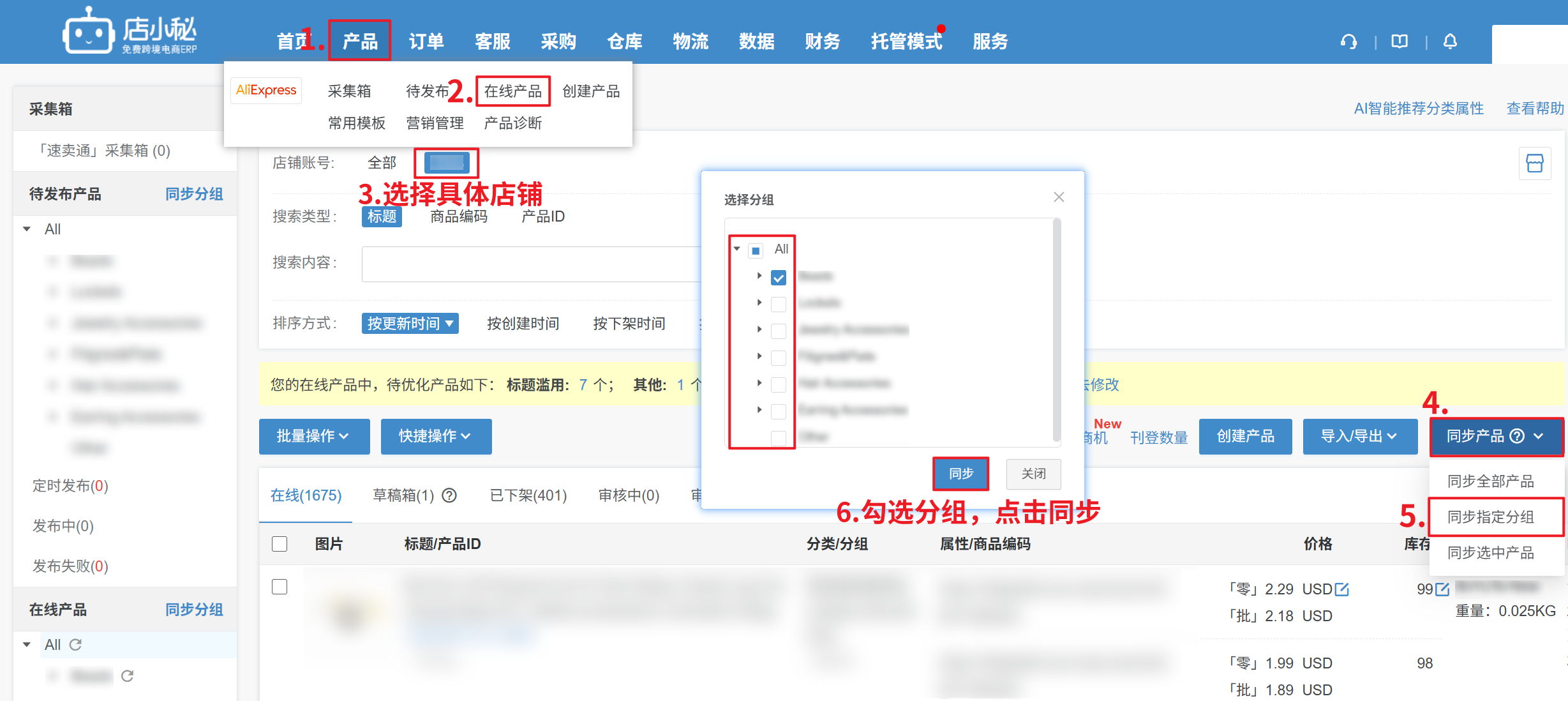Click edit icon next to stock 99
Screen dimensions: 1568x701
coord(1442,589)
